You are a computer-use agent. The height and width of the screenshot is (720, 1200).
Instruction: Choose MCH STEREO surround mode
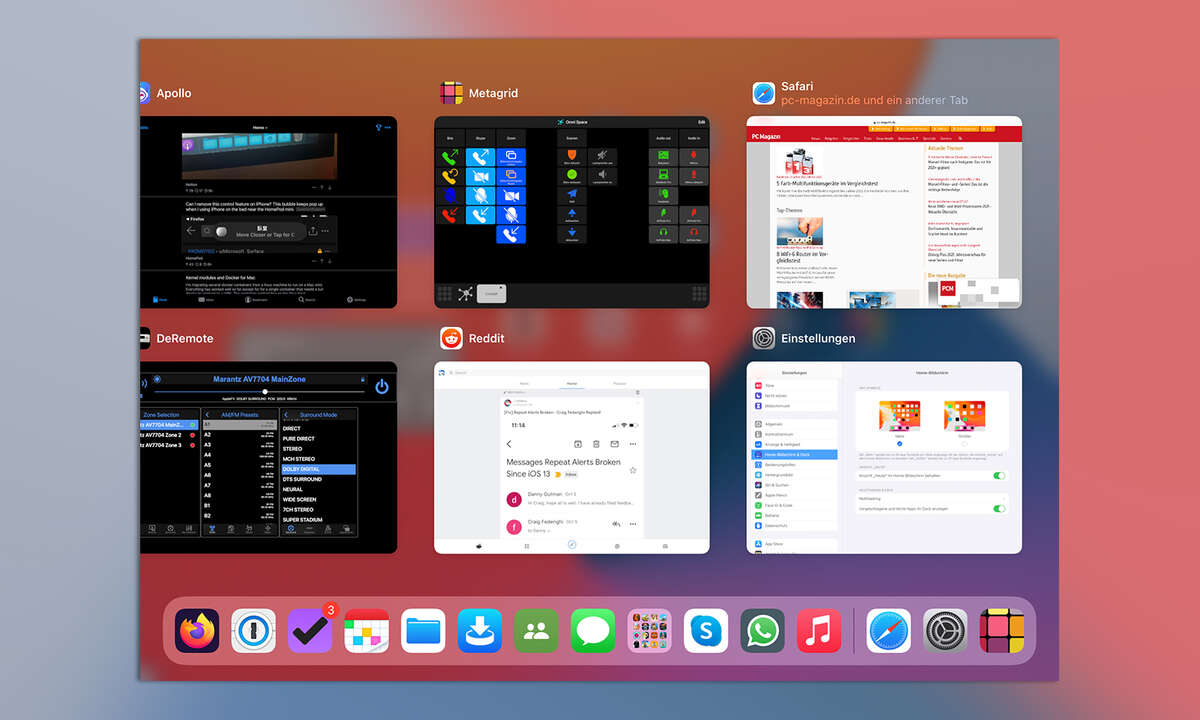click(x=318, y=459)
